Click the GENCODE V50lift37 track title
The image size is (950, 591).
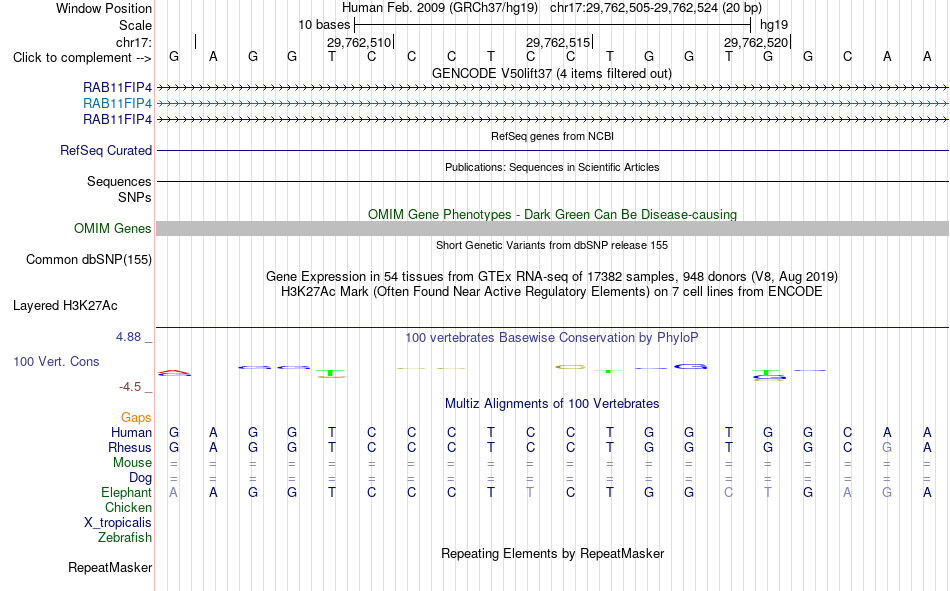click(552, 73)
